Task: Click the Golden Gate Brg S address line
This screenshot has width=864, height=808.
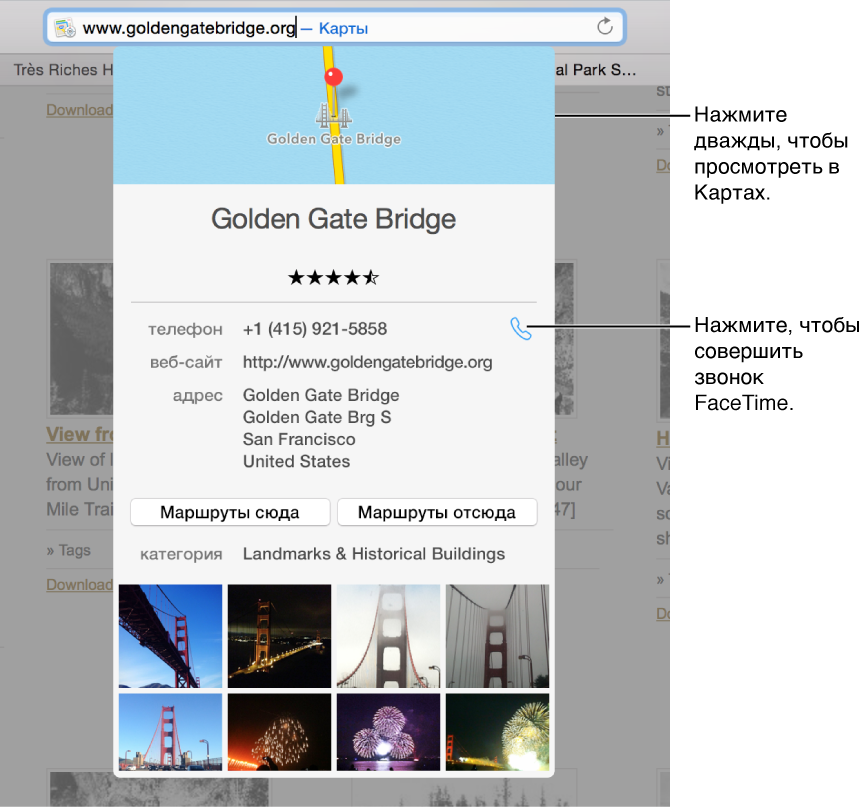Action: (x=317, y=417)
